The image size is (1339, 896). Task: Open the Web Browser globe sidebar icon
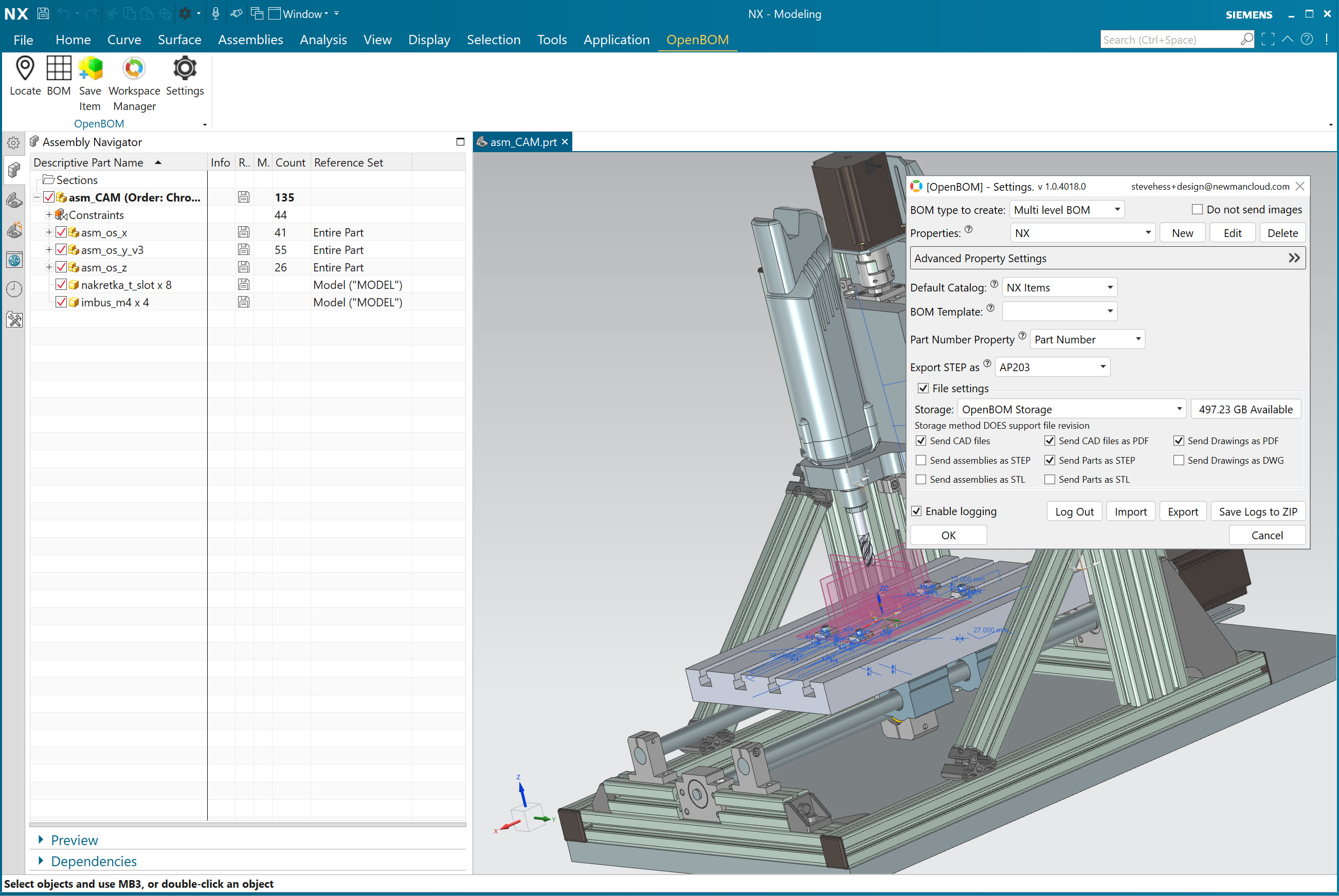coord(14,261)
